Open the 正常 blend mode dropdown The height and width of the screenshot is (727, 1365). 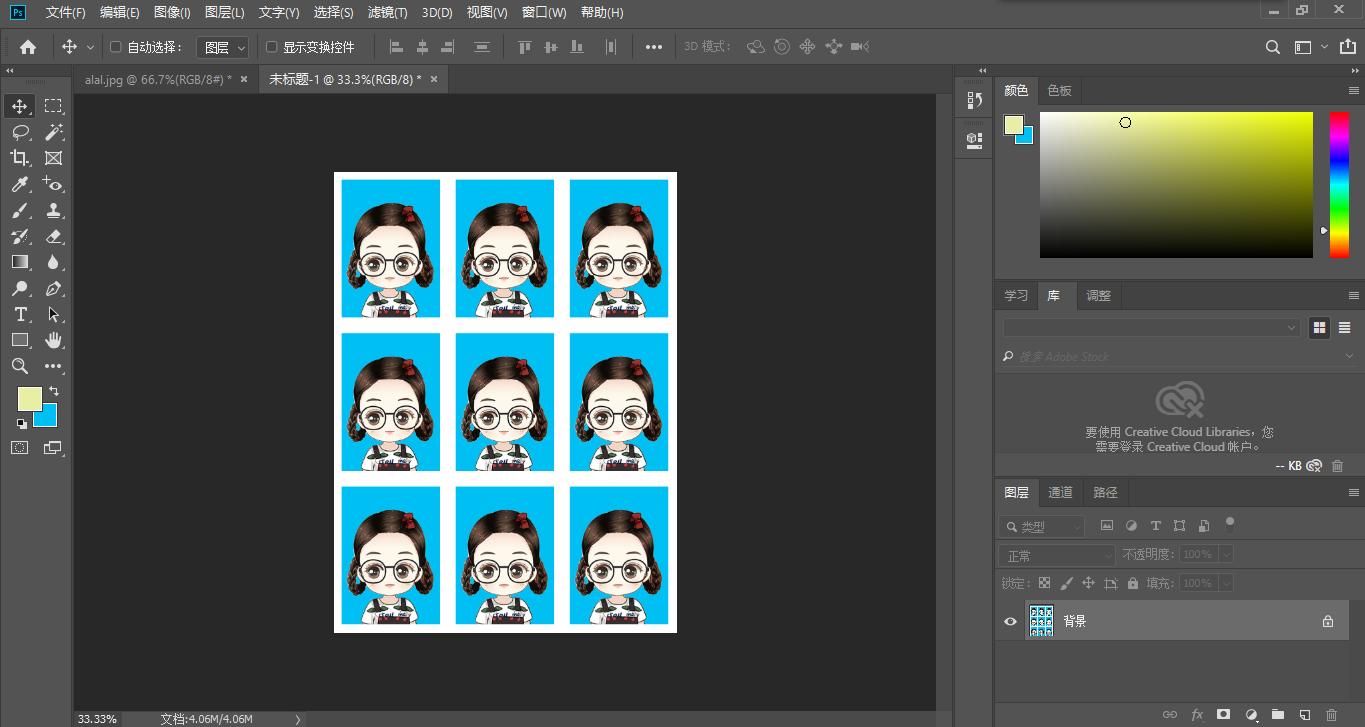1057,555
